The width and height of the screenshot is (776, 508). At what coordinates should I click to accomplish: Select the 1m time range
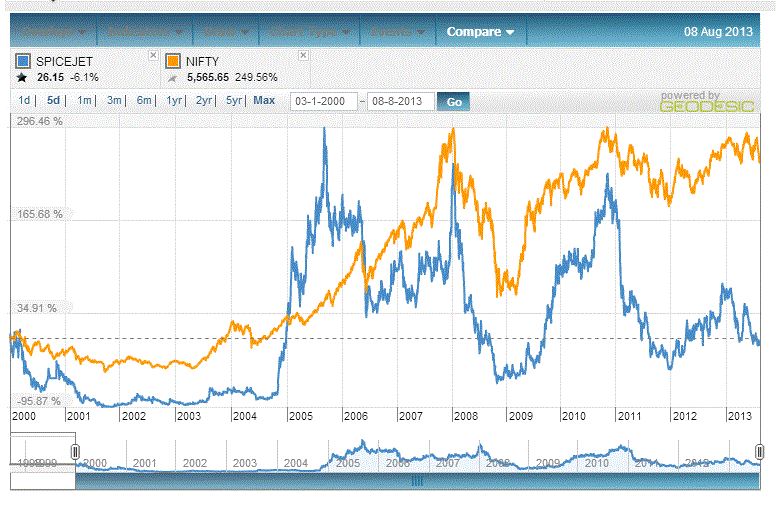(x=84, y=101)
